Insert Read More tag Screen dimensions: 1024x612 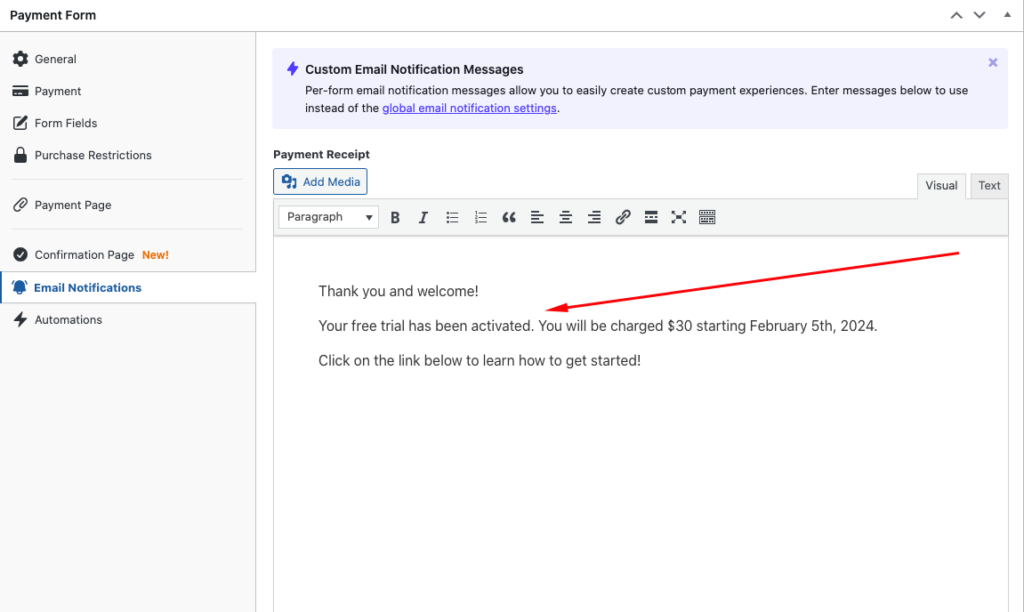coord(651,217)
